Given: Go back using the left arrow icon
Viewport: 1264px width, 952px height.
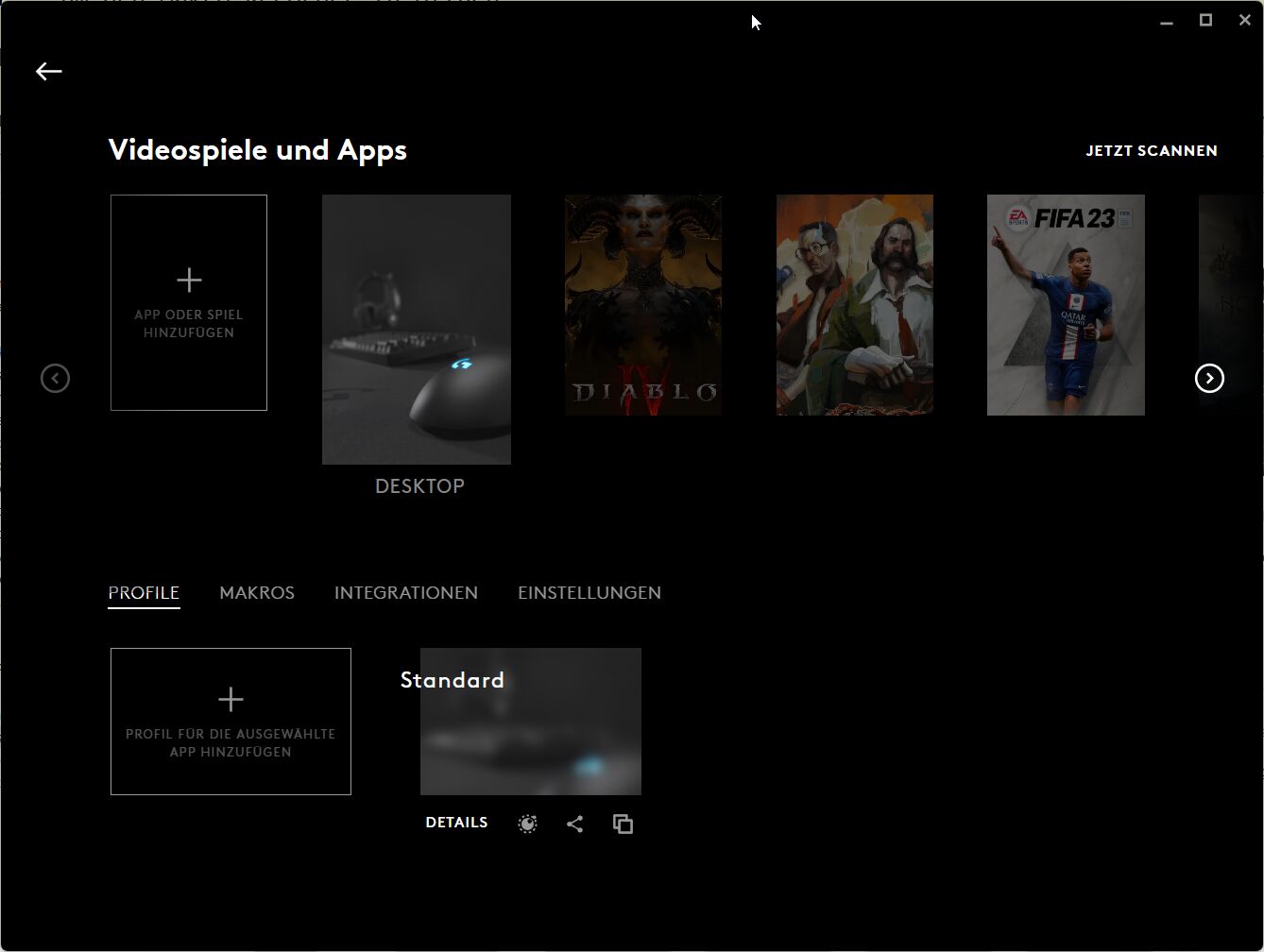Looking at the screenshot, I should tap(48, 72).
